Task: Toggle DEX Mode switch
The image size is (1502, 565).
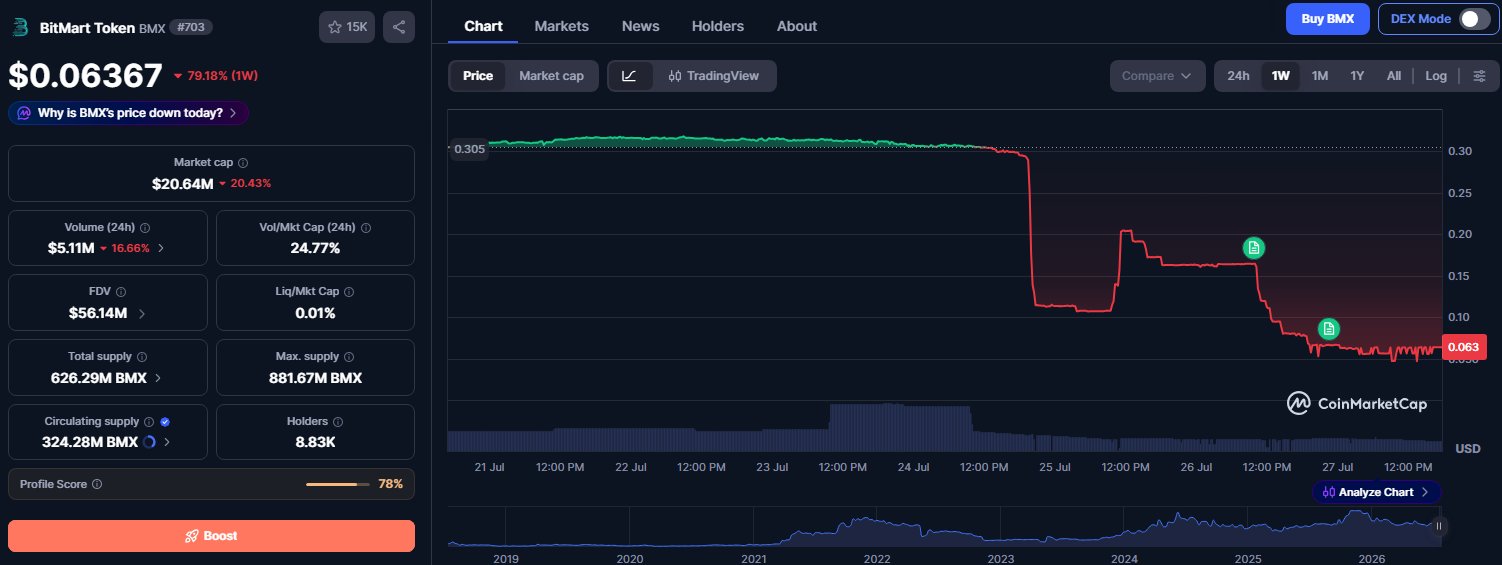Action: pyautogui.click(x=1474, y=19)
